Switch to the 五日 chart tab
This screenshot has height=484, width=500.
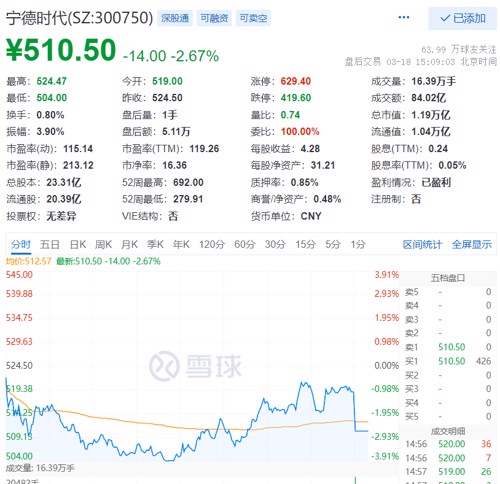click(50, 244)
